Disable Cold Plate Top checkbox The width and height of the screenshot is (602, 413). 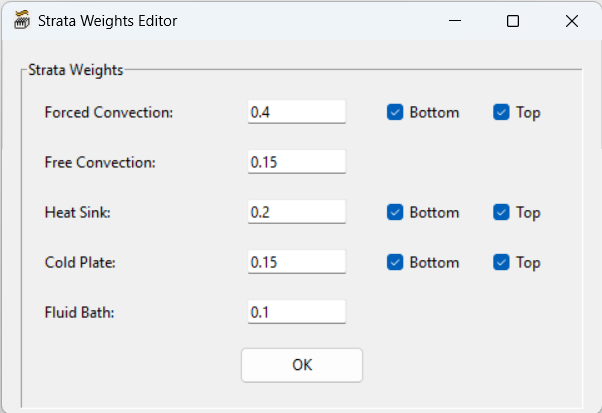coord(501,262)
